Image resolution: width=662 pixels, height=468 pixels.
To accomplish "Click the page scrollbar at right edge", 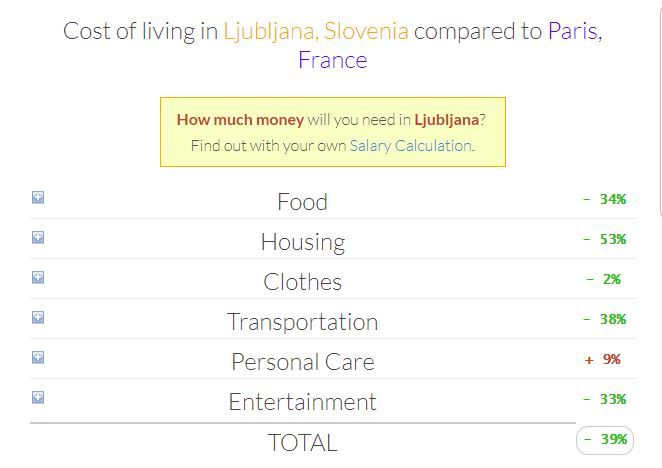I will tap(660, 112).
